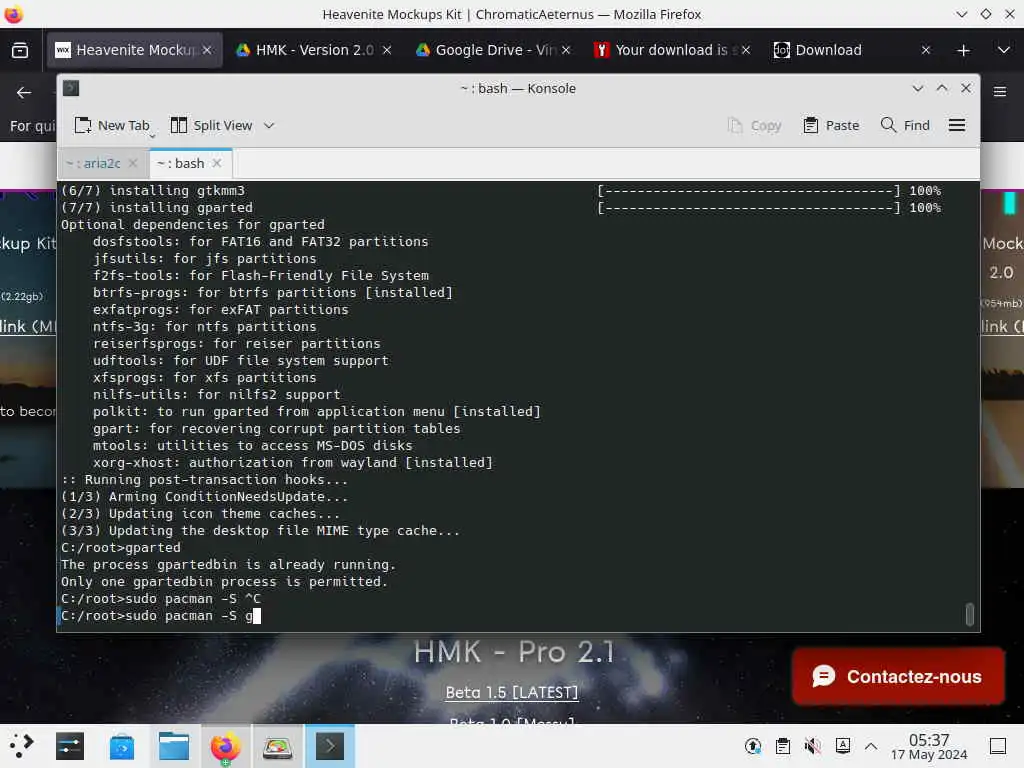Open GParted from the taskbar
The width and height of the screenshot is (1024, 768).
[x=277, y=746]
